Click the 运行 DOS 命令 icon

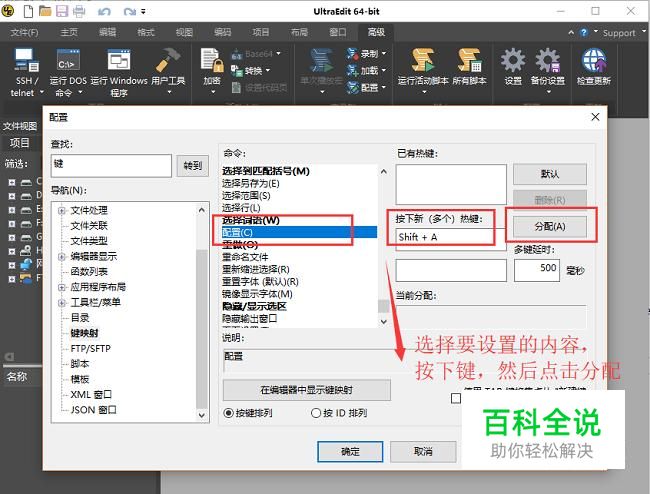click(x=68, y=61)
